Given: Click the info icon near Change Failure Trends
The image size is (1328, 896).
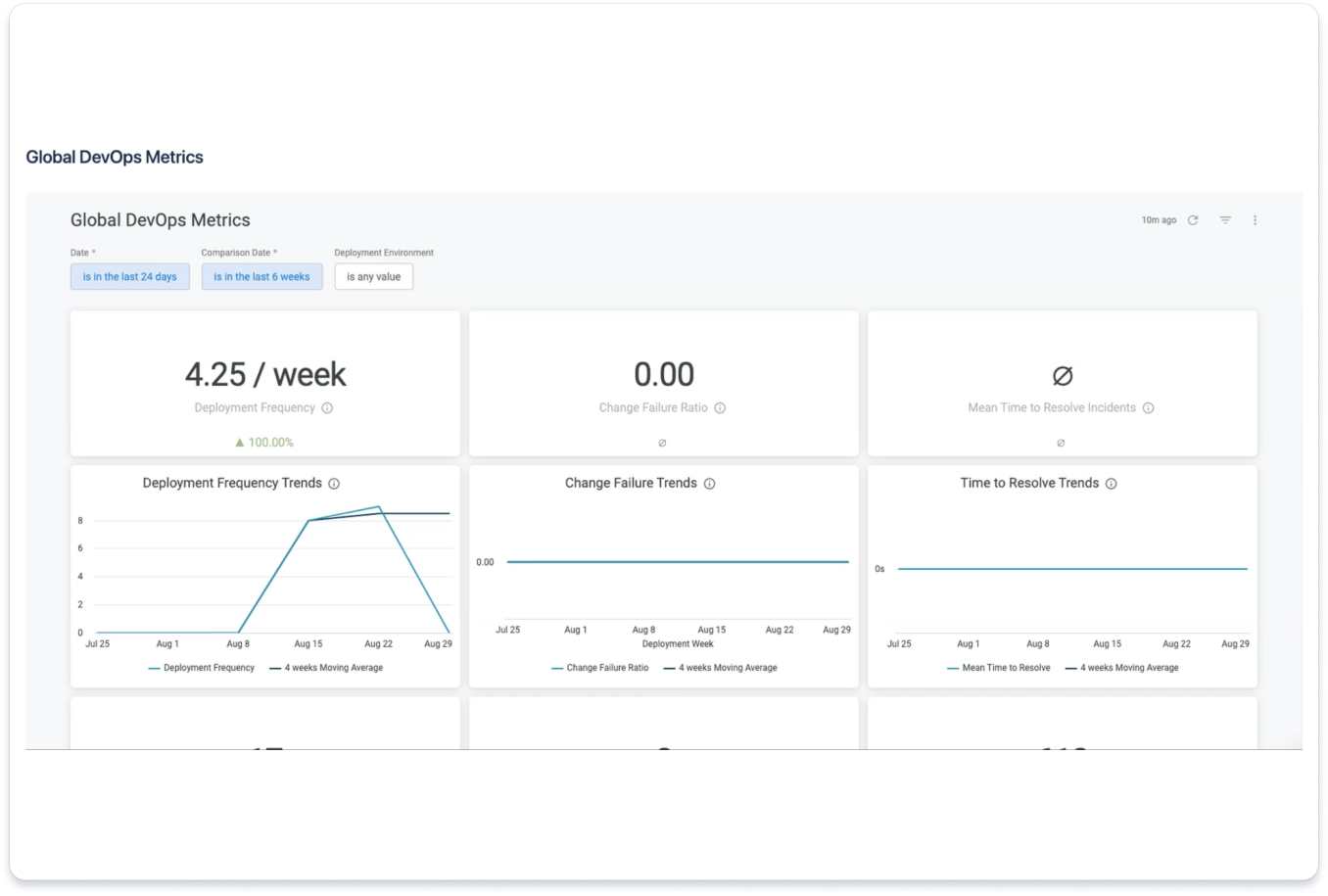Looking at the screenshot, I should pyautogui.click(x=709, y=483).
